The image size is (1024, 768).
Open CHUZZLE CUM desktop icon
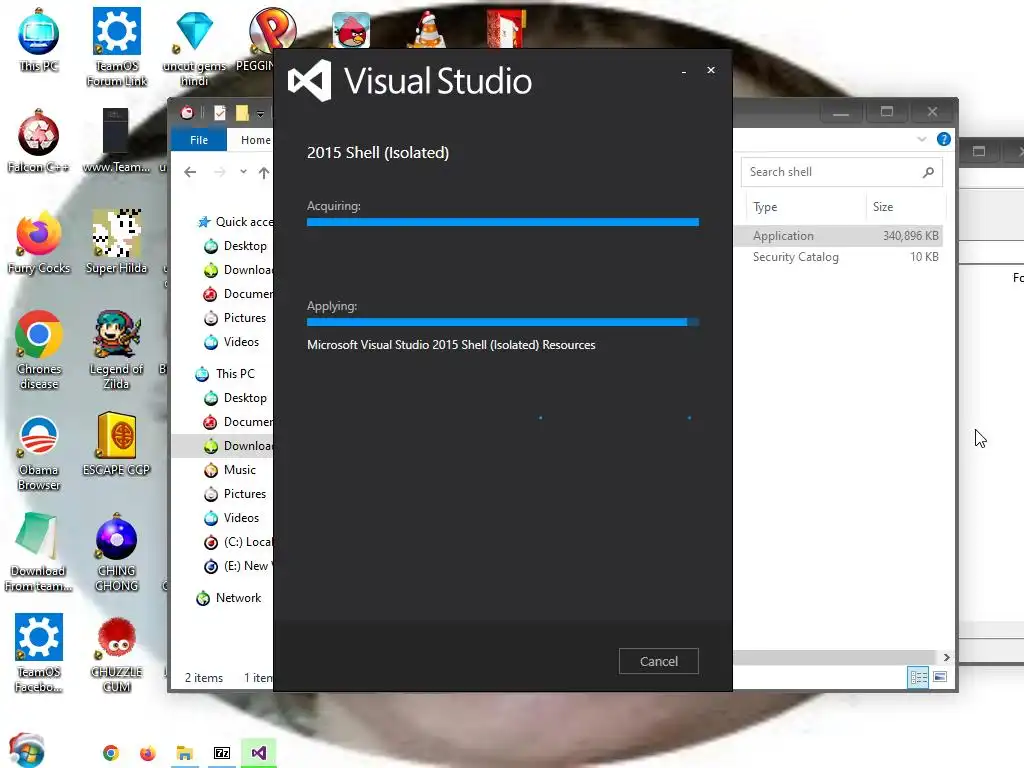tap(116, 654)
